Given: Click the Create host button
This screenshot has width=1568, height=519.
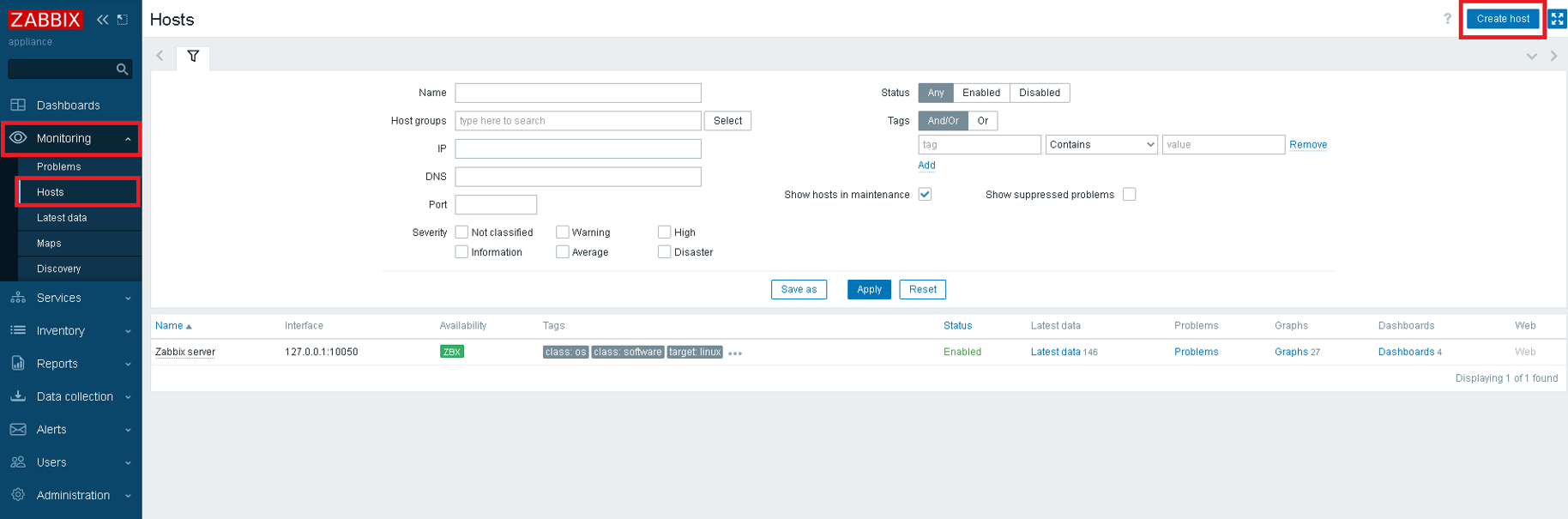Looking at the screenshot, I should (1503, 18).
